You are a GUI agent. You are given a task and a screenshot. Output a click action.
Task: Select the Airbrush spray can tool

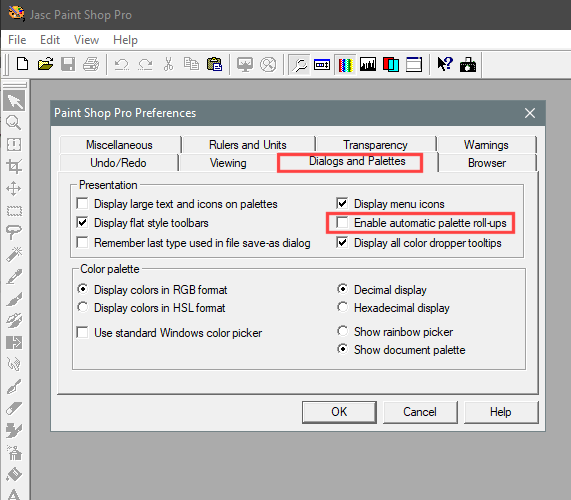pos(14,453)
